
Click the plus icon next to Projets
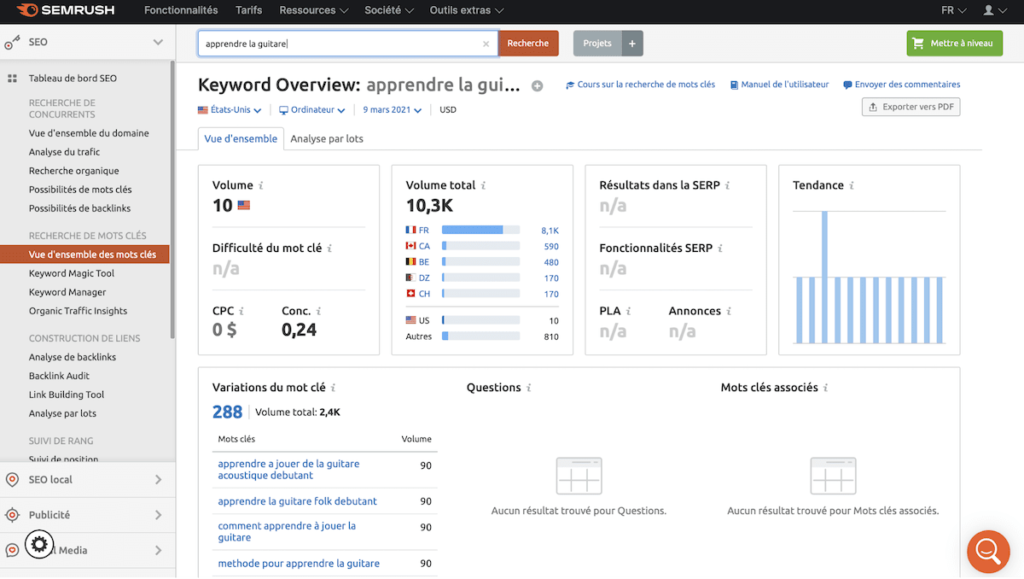(632, 43)
